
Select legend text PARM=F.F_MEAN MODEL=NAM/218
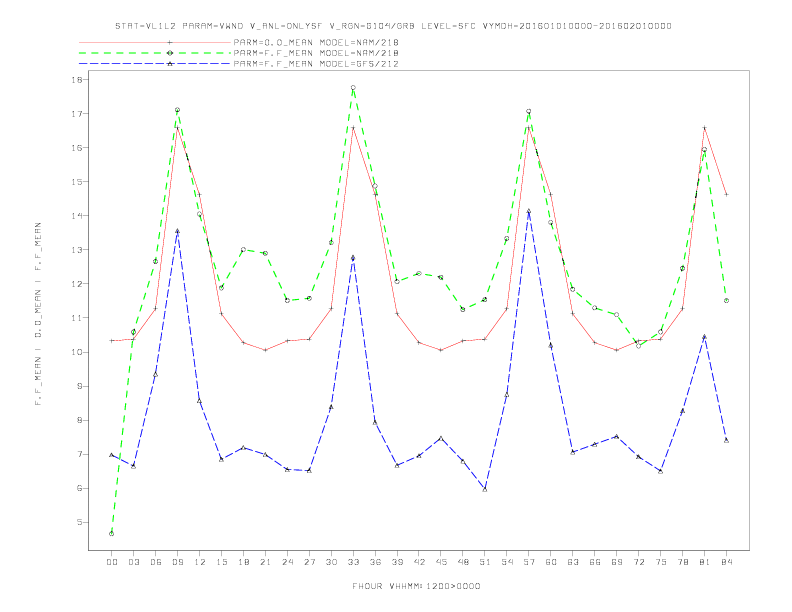coord(316,53)
